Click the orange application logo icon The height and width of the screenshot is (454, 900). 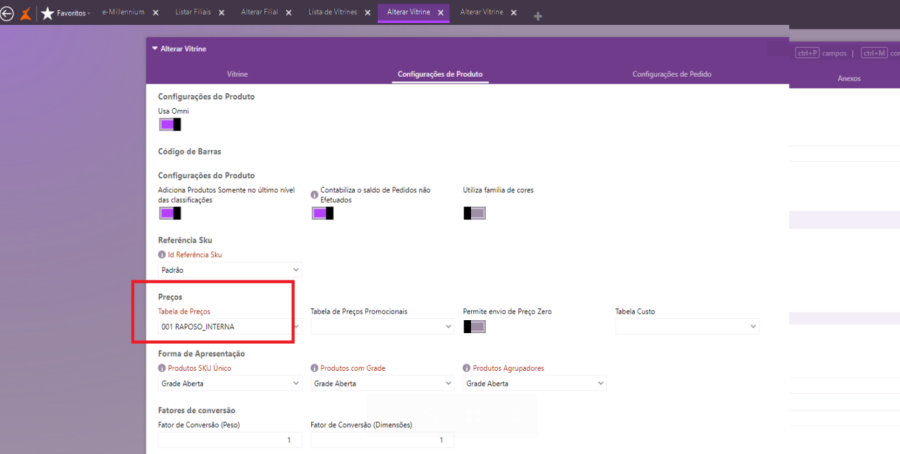tap(26, 13)
